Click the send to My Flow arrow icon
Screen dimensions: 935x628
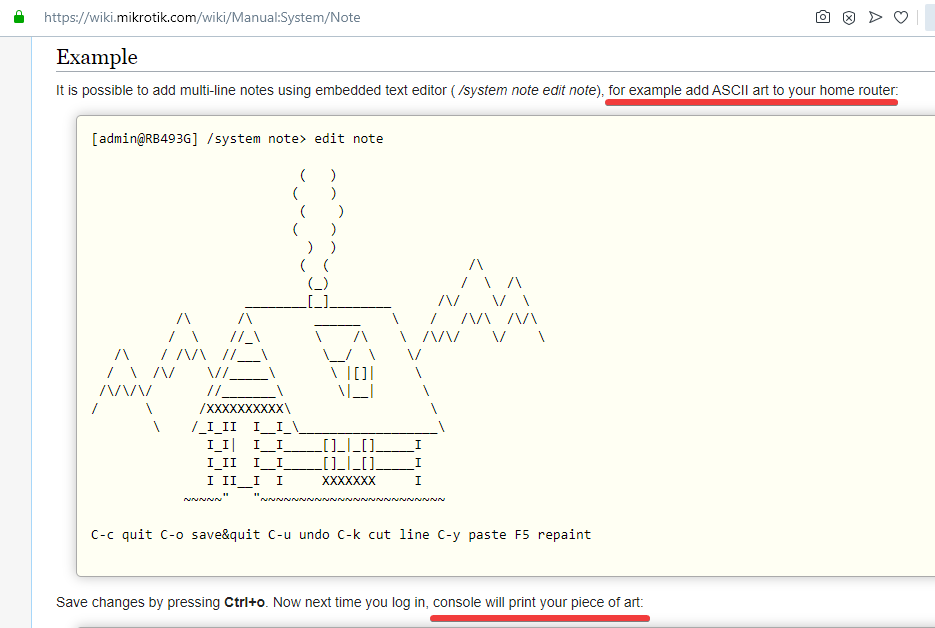(x=875, y=17)
